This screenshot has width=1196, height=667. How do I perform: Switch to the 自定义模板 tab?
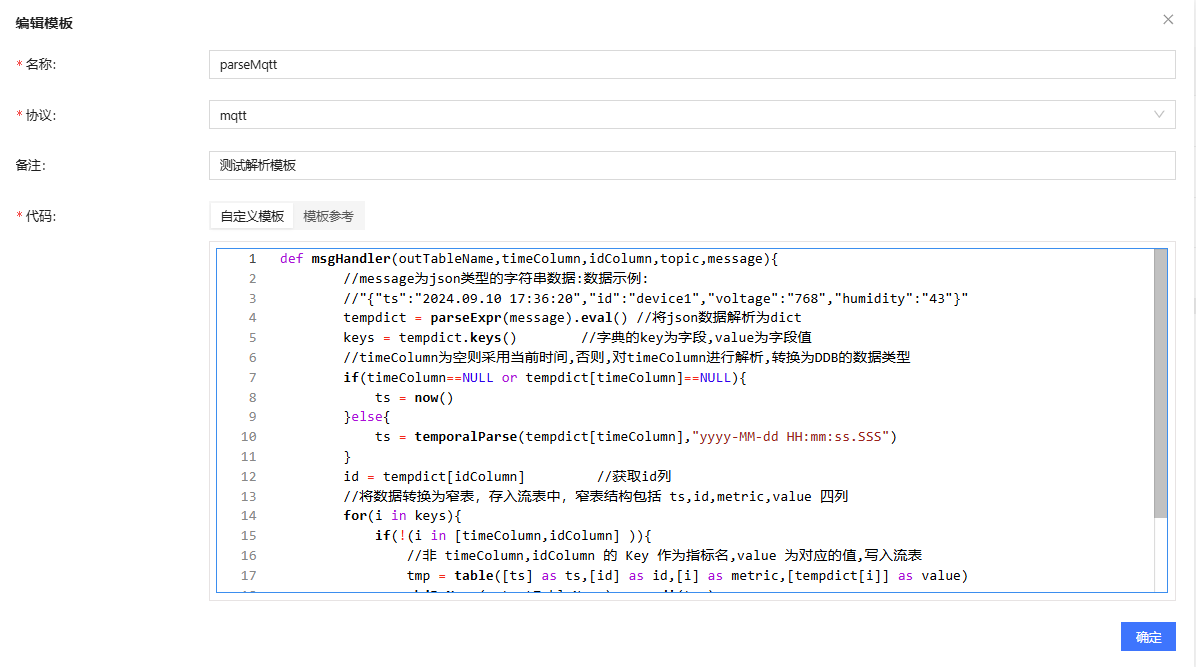click(x=252, y=216)
